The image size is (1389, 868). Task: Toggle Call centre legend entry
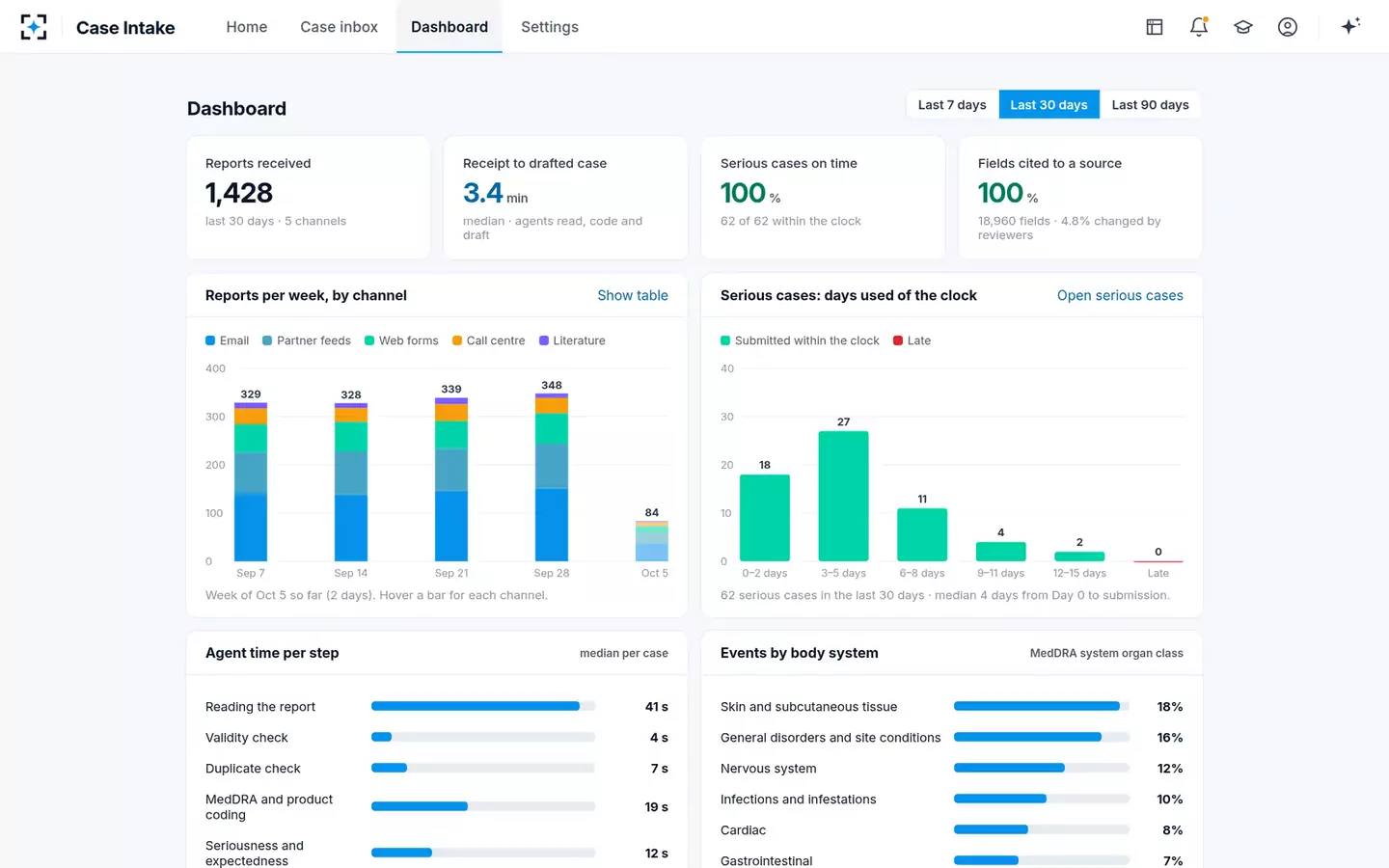(489, 340)
